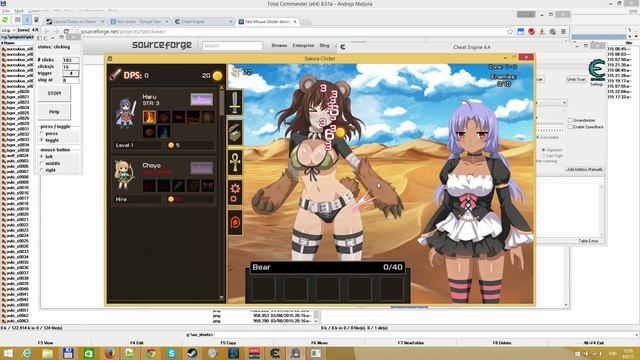
Task: Attack the Bear enemy character
Action: 327,171
